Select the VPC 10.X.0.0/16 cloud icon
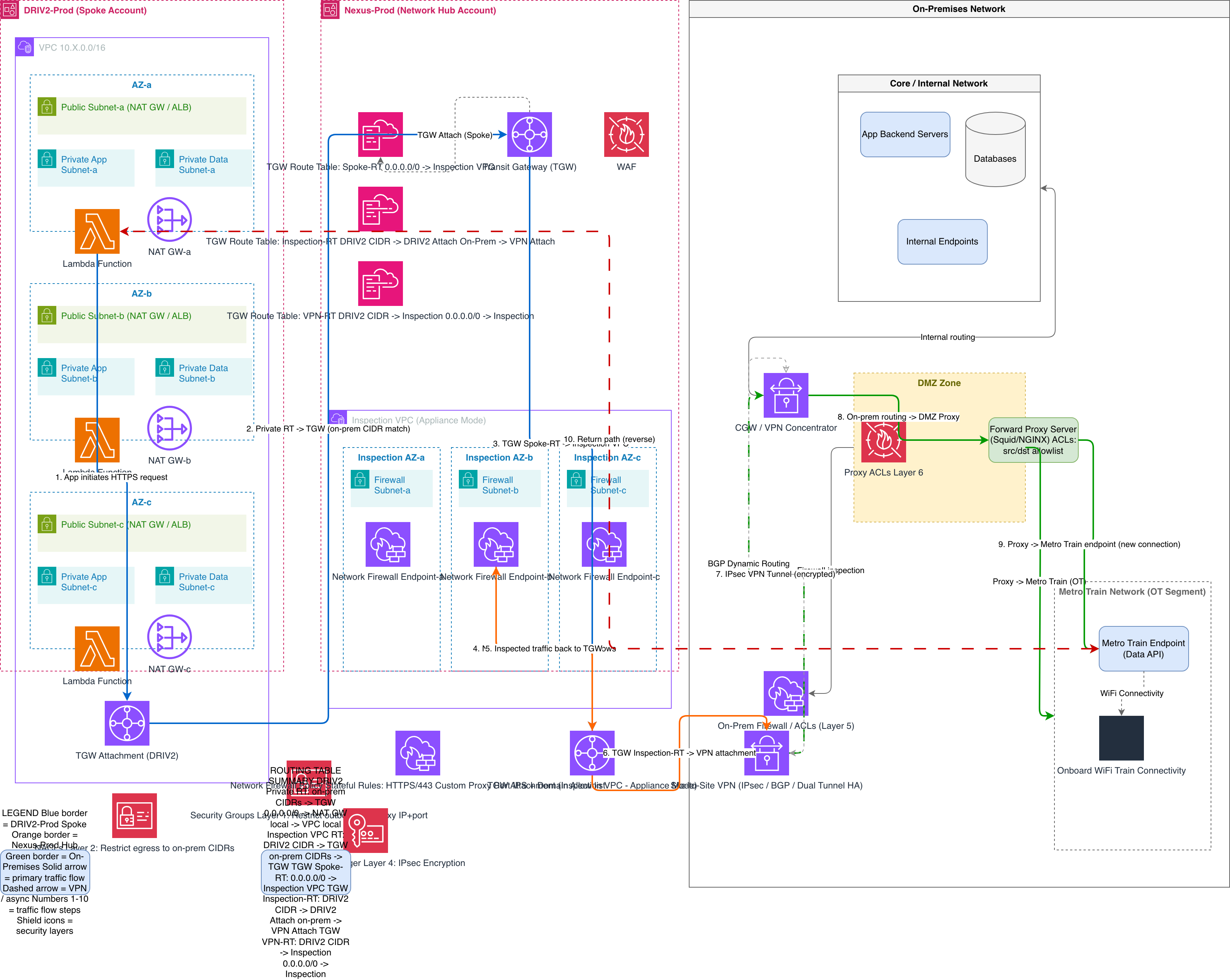 point(25,47)
